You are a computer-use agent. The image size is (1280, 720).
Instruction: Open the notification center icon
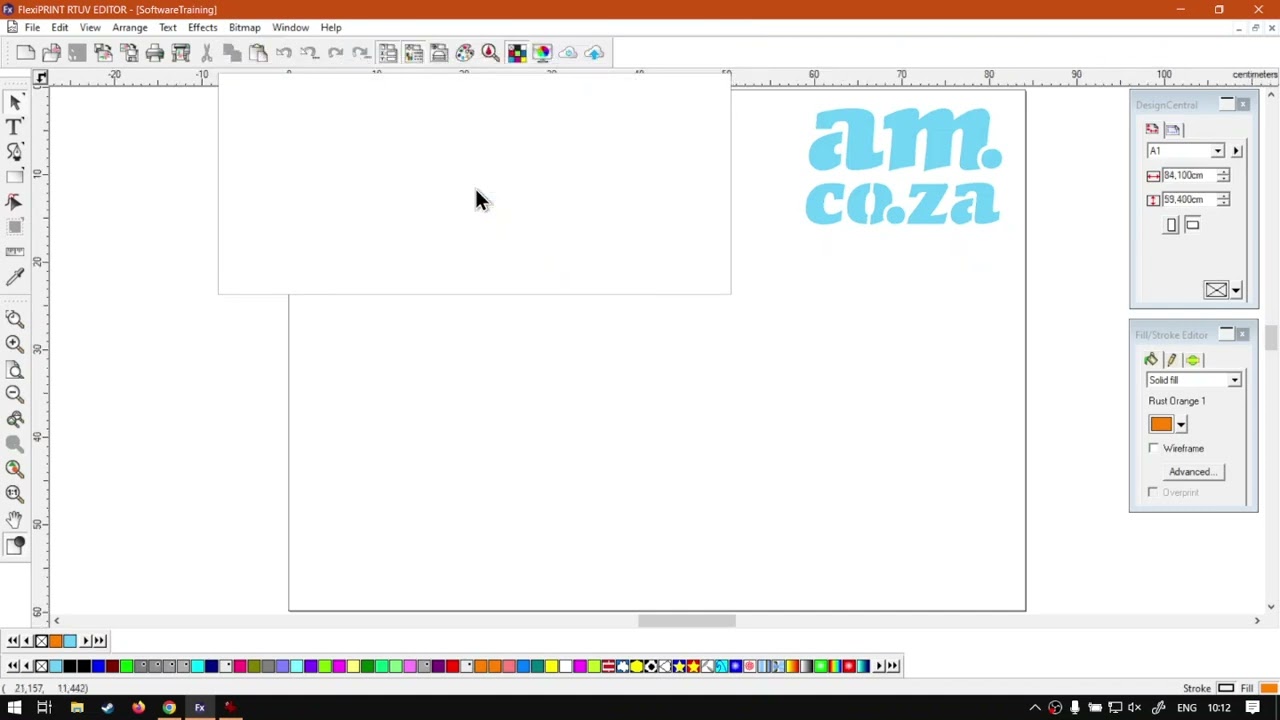1253,708
